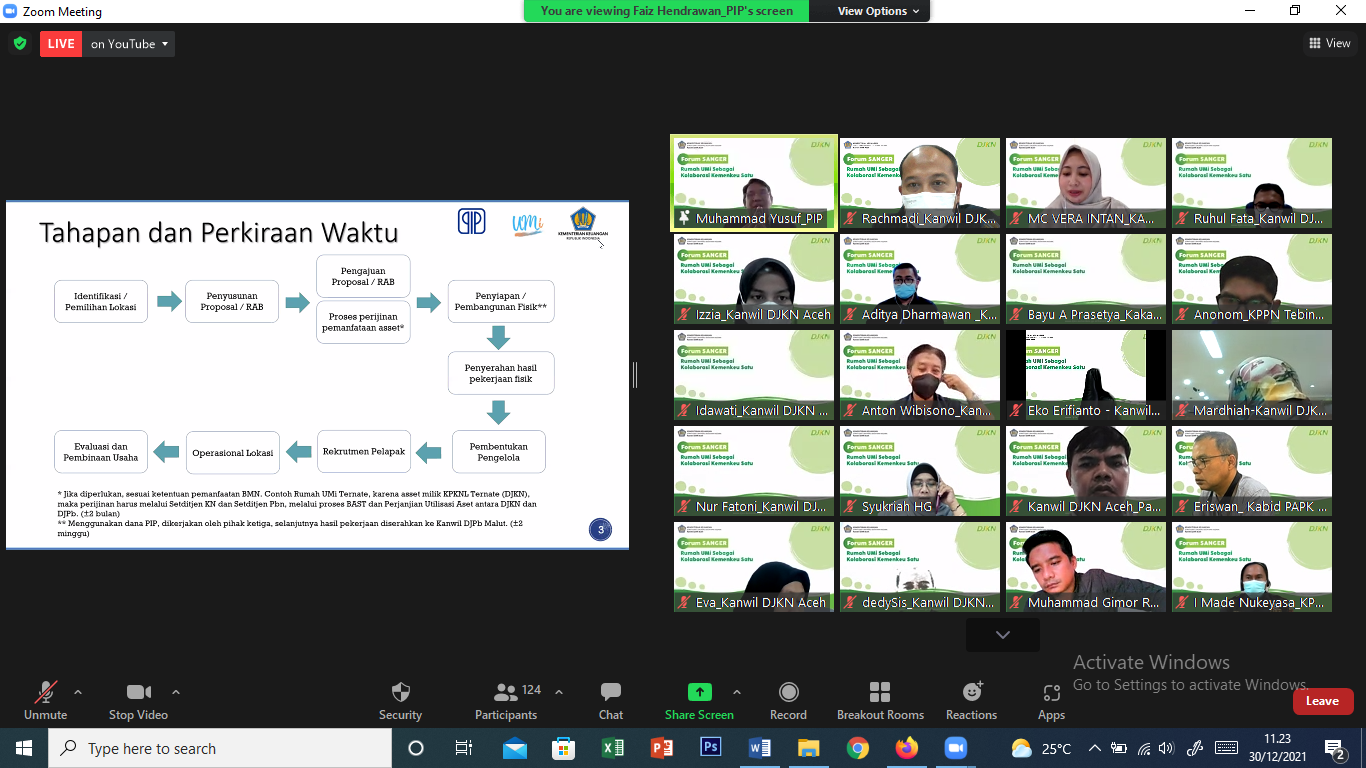This screenshot has width=1366, height=768.
Task: Open the Chat panel
Action: pyautogui.click(x=610, y=701)
